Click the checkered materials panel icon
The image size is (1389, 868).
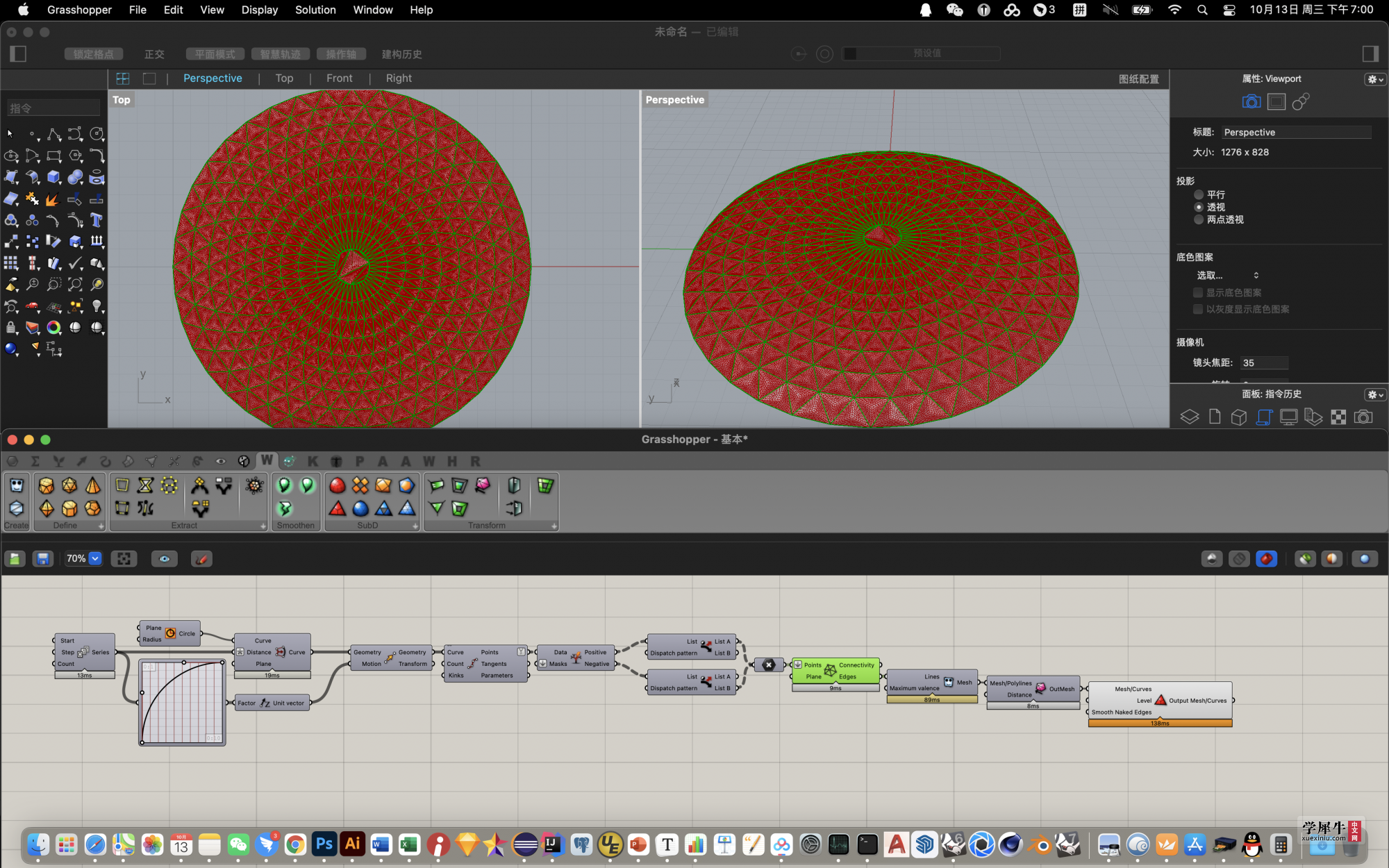coord(1338,417)
